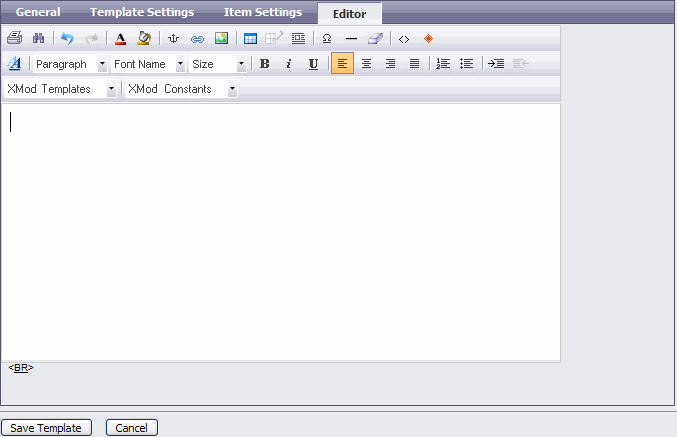Screen dimensions: 677x437
Task: Insert a special character (Omega)
Action: (x=327, y=38)
